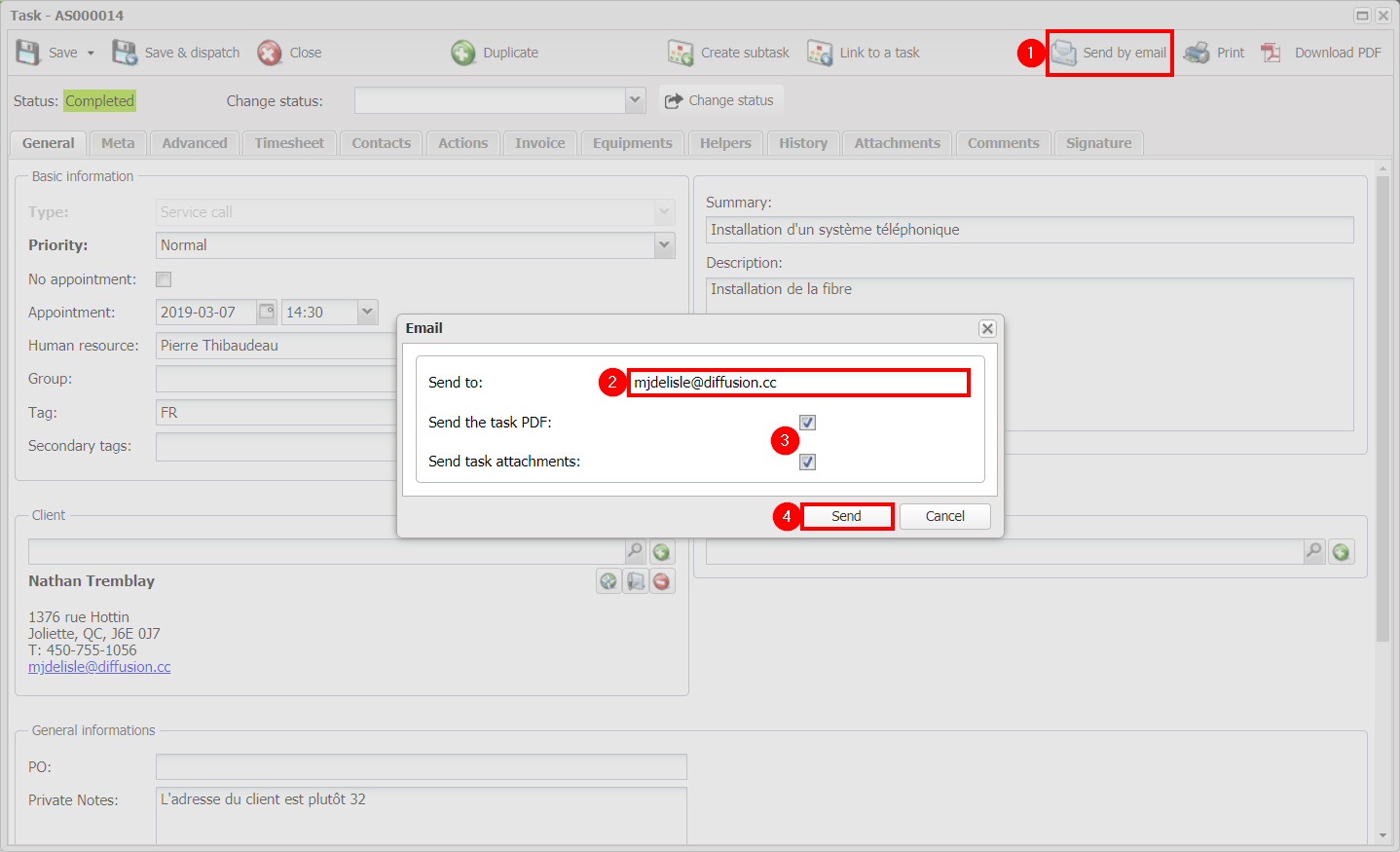1400x852 pixels.
Task: Open the Change status dropdown list
Action: (x=635, y=100)
